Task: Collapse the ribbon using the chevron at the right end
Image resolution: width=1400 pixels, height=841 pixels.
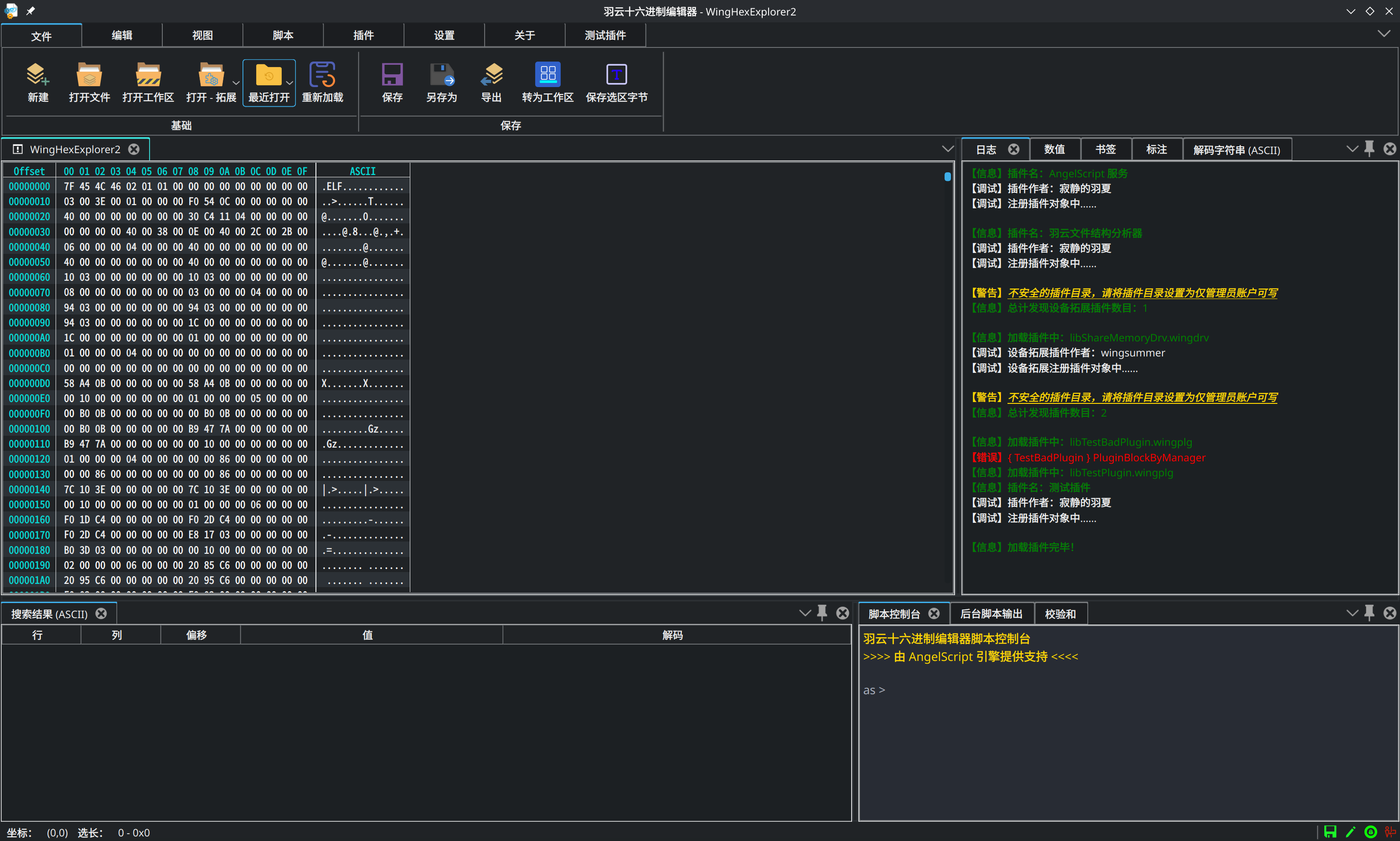Action: click(1384, 34)
